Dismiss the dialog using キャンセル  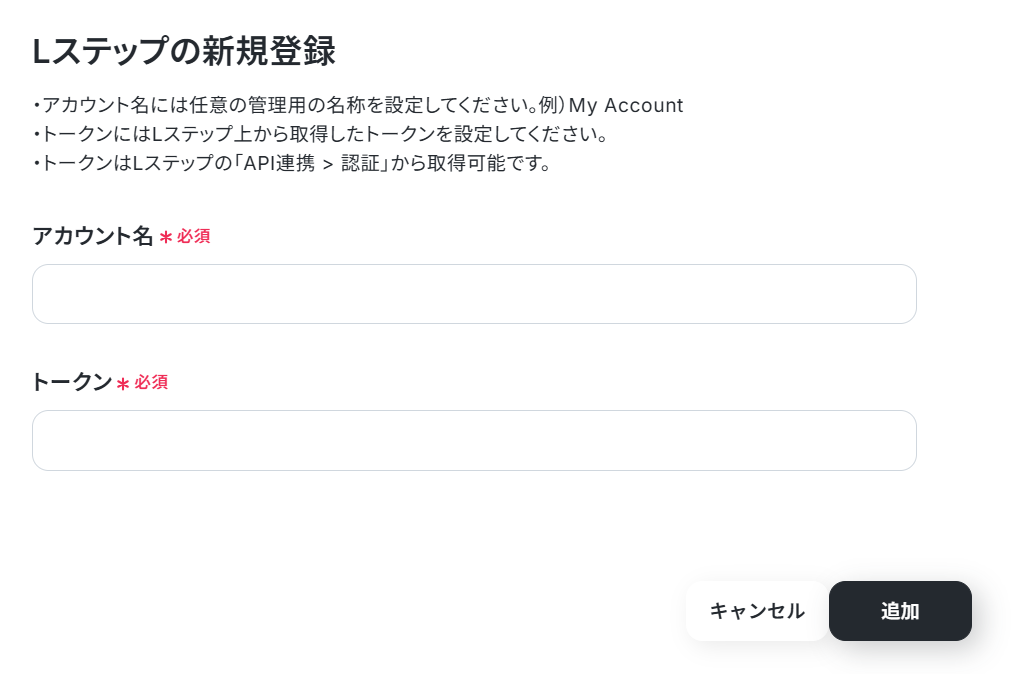pos(757,610)
